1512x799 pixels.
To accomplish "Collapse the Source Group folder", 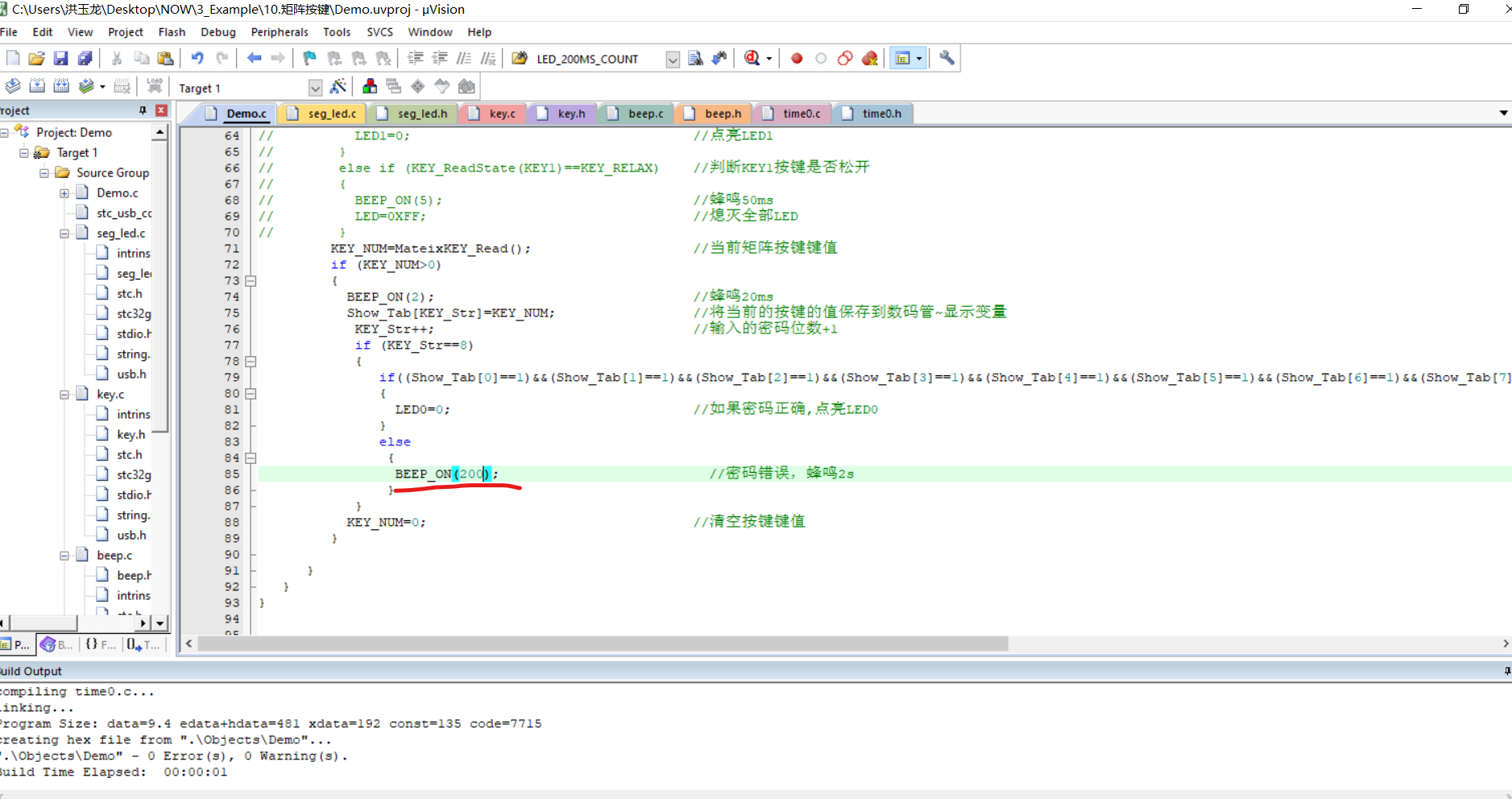I will click(43, 173).
